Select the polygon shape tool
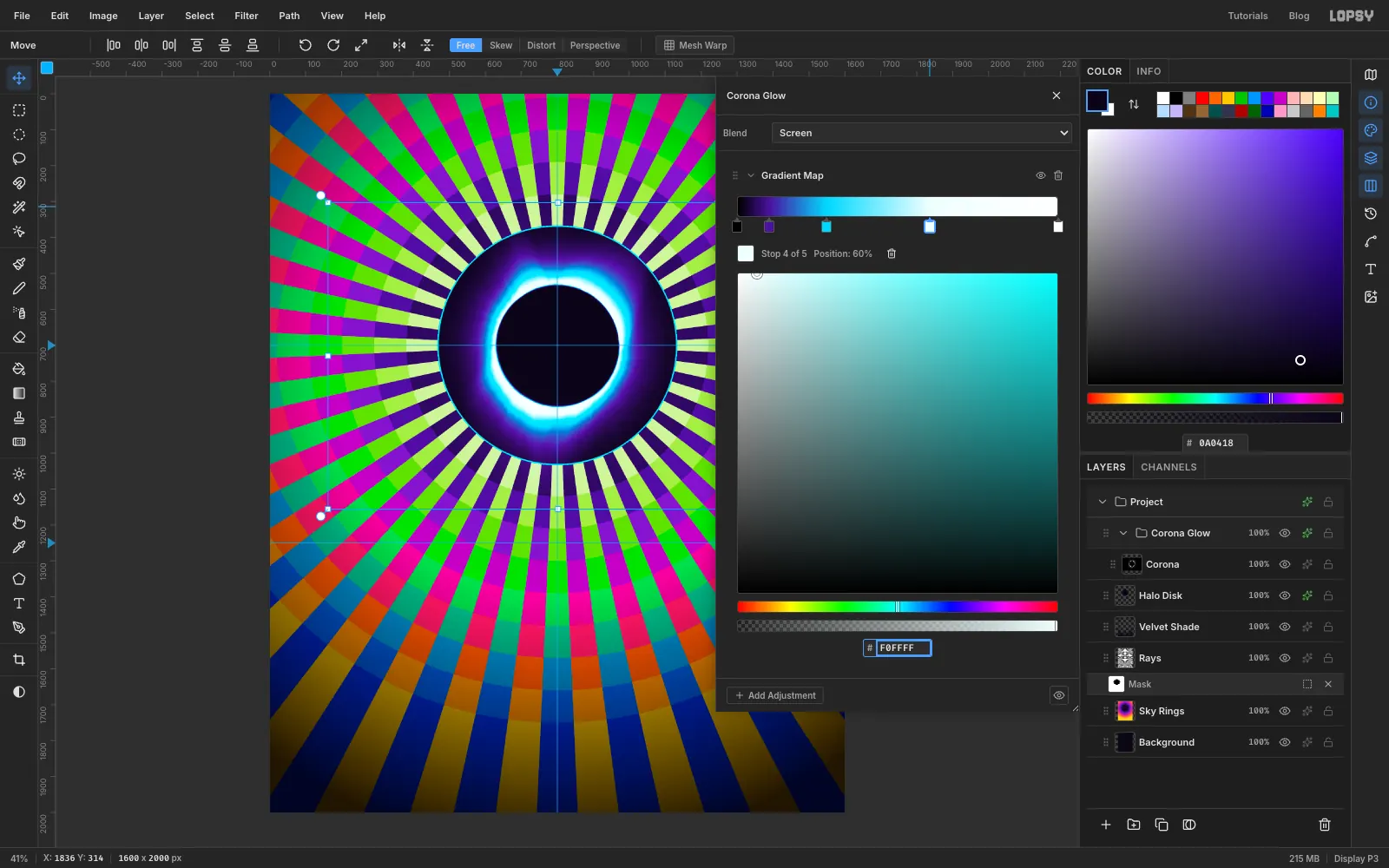This screenshot has width=1389, height=868. click(19, 579)
